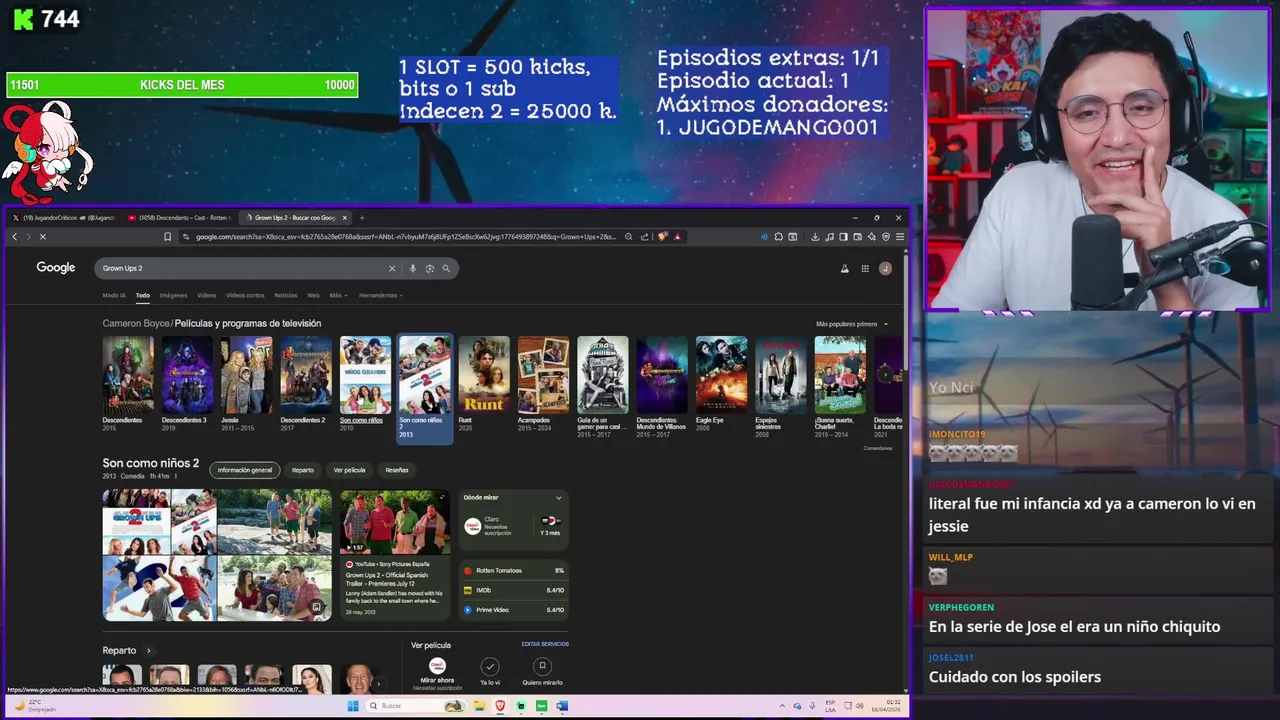The height and width of the screenshot is (720, 1280).
Task: Open Más populares primero sort dropdown
Action: pos(852,324)
